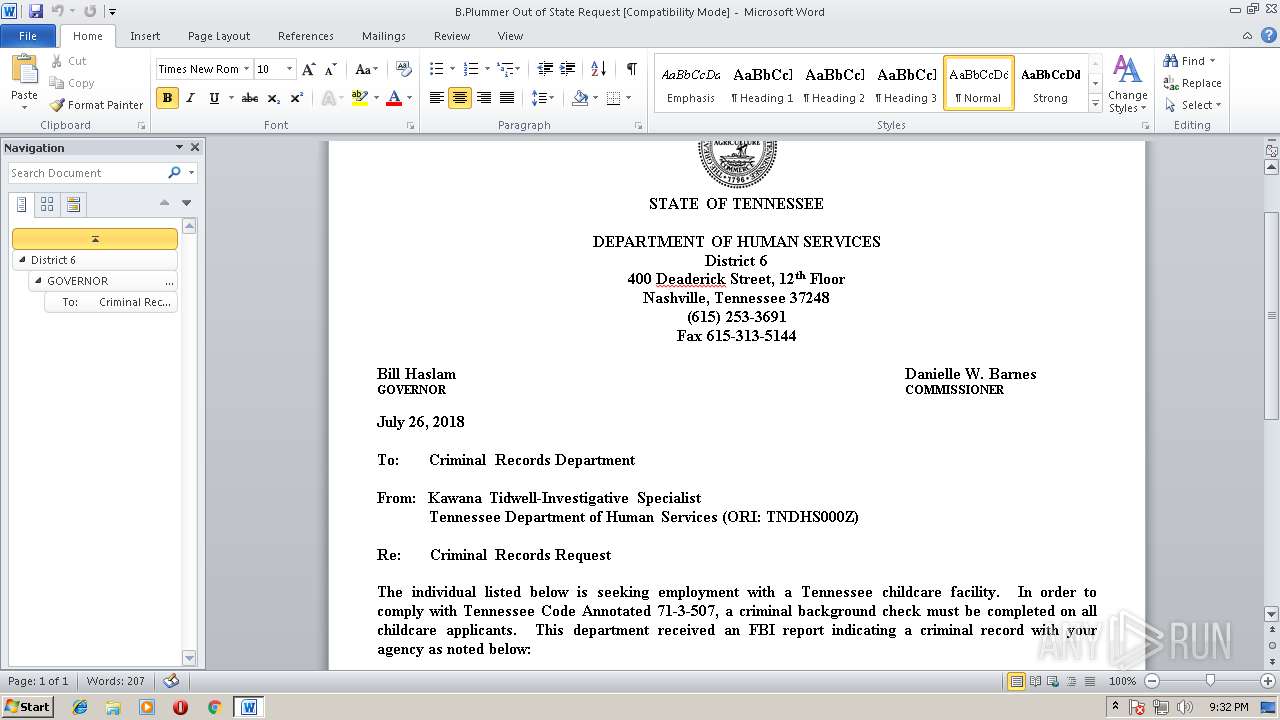Justify paragraph text
Image resolution: width=1280 pixels, height=720 pixels.
[507, 98]
